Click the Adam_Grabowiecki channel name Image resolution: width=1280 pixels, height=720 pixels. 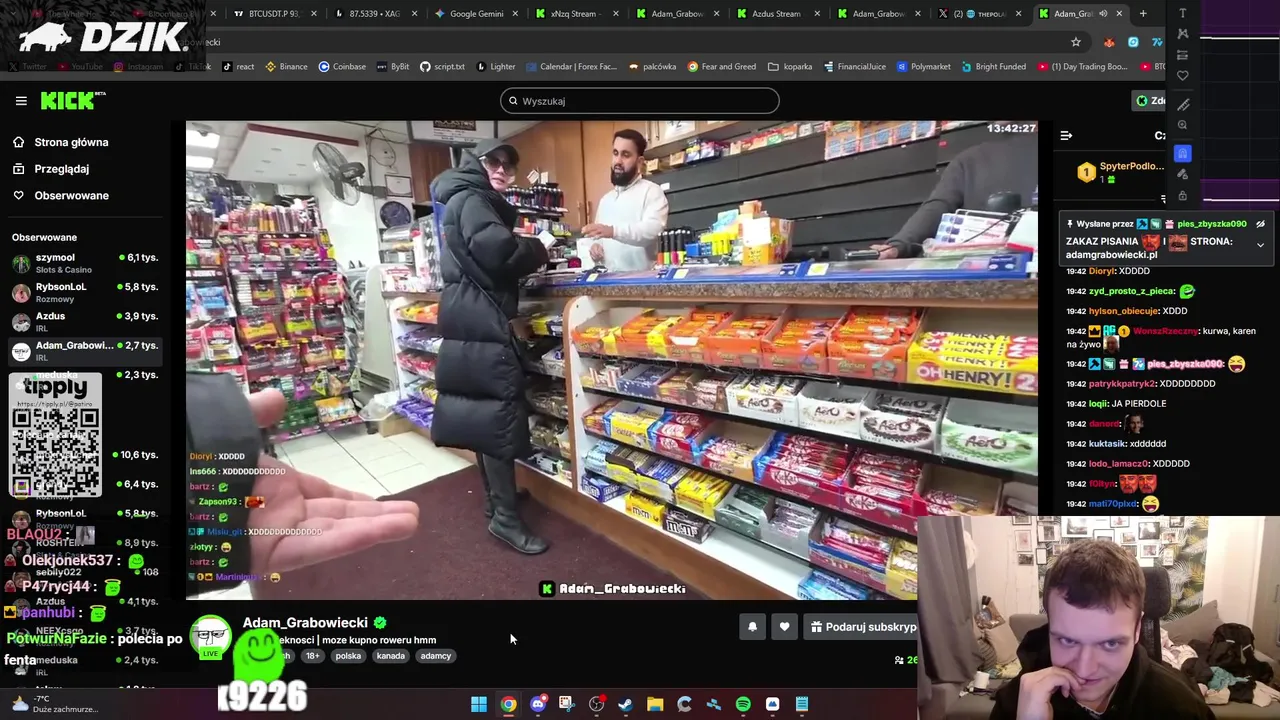pos(305,622)
